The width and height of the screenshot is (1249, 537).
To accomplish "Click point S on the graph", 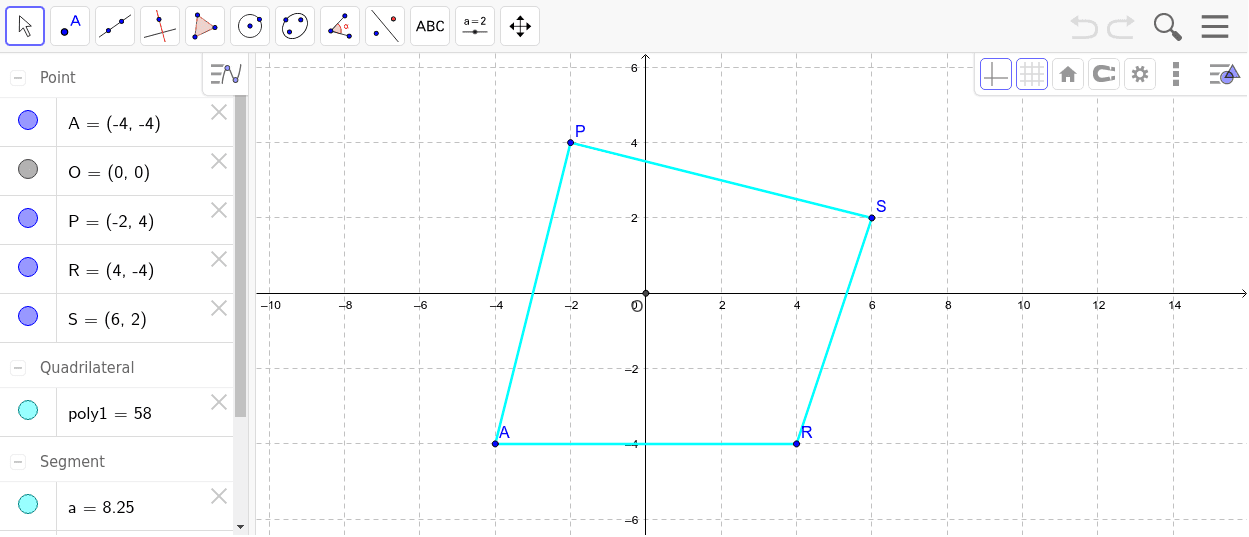I will coord(872,218).
